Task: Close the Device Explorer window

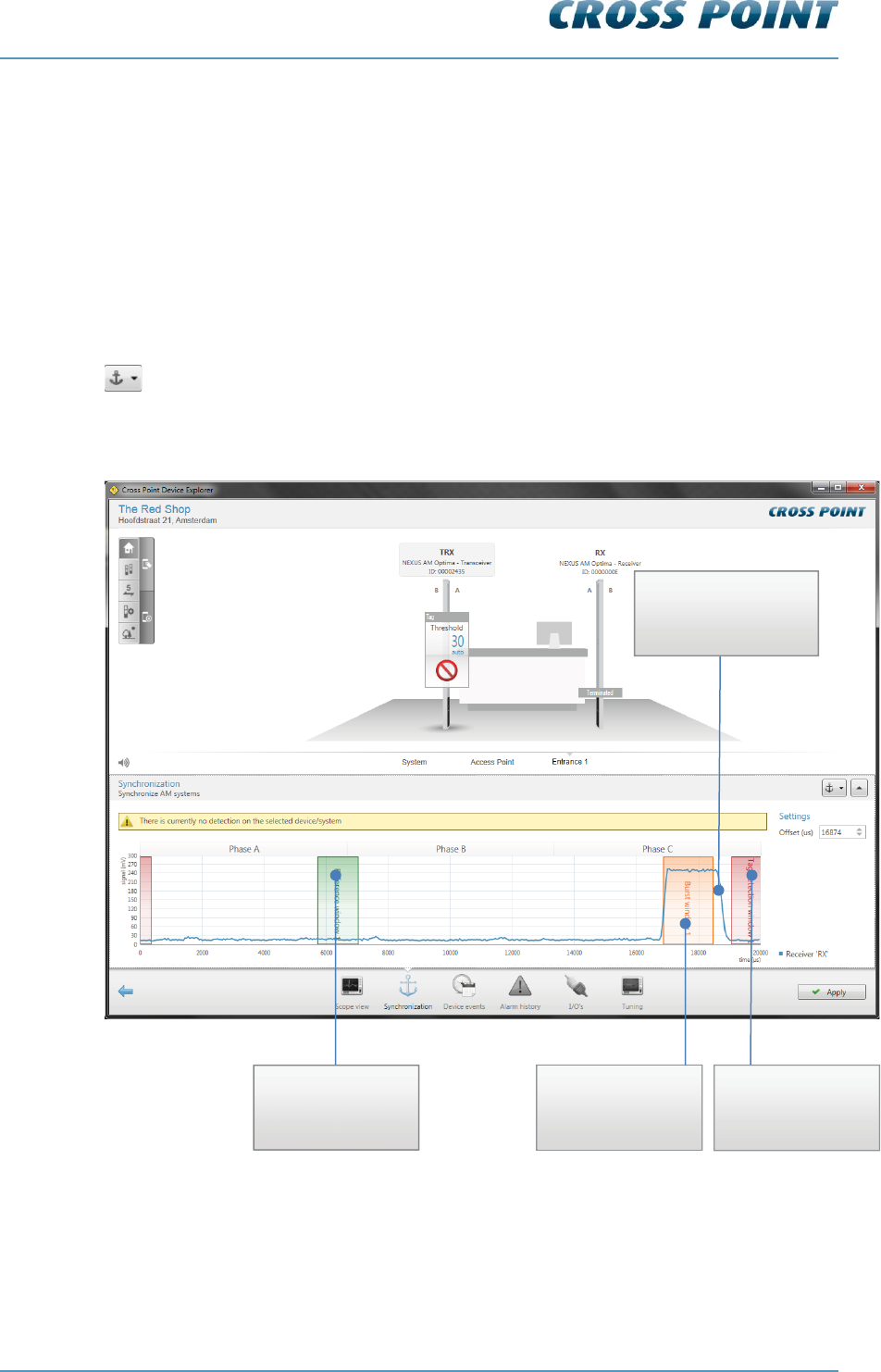Action: 862,488
